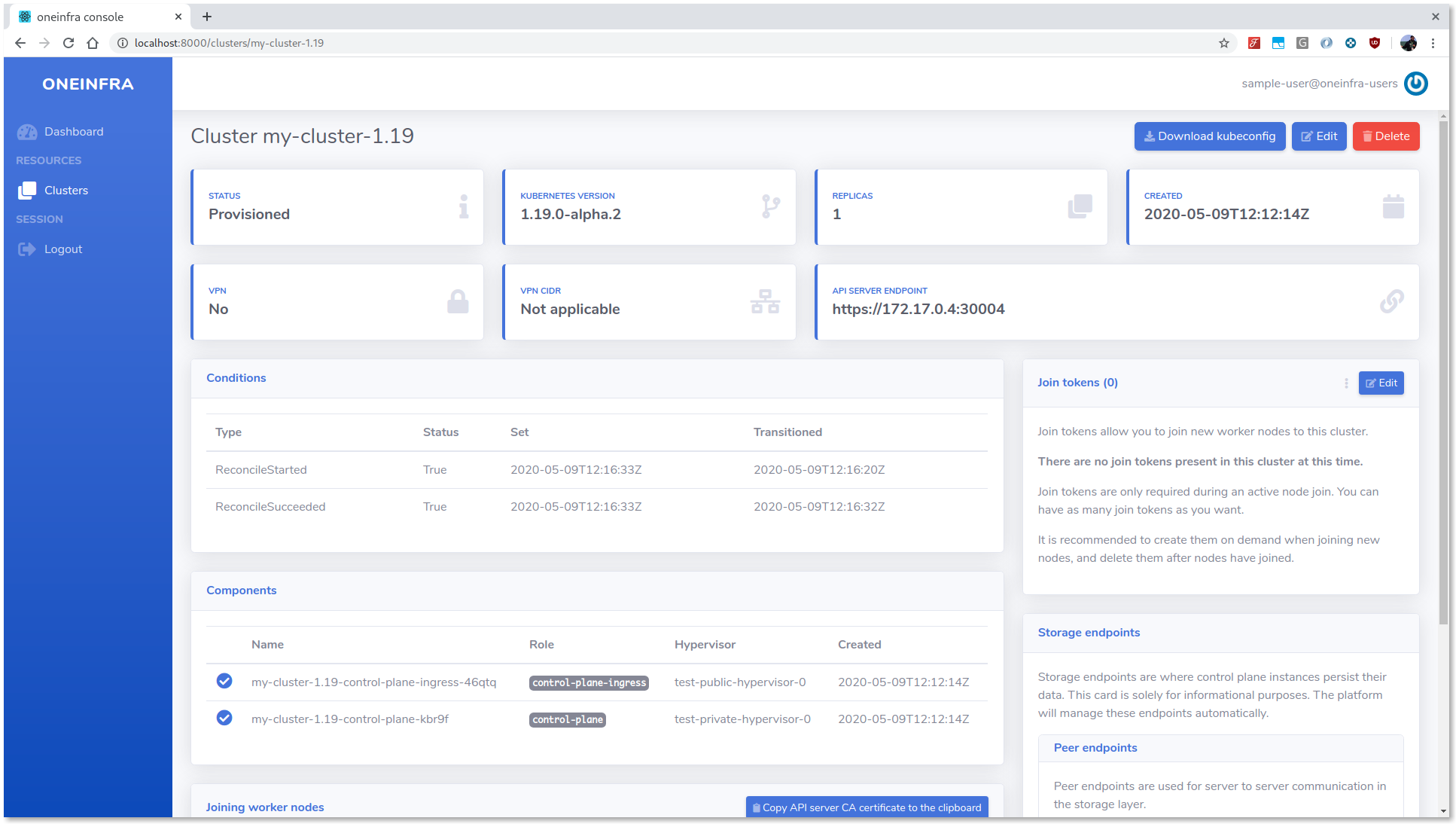Expand the Join tokens overflow menu

tap(1346, 382)
